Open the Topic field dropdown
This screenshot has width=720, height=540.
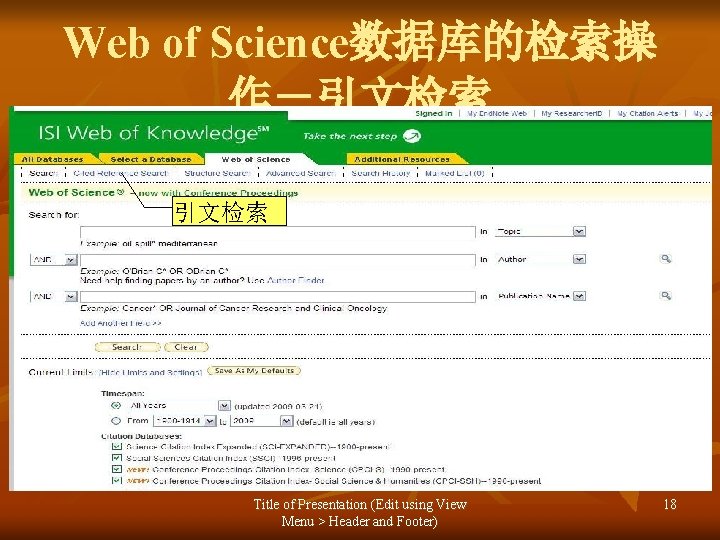[579, 231]
